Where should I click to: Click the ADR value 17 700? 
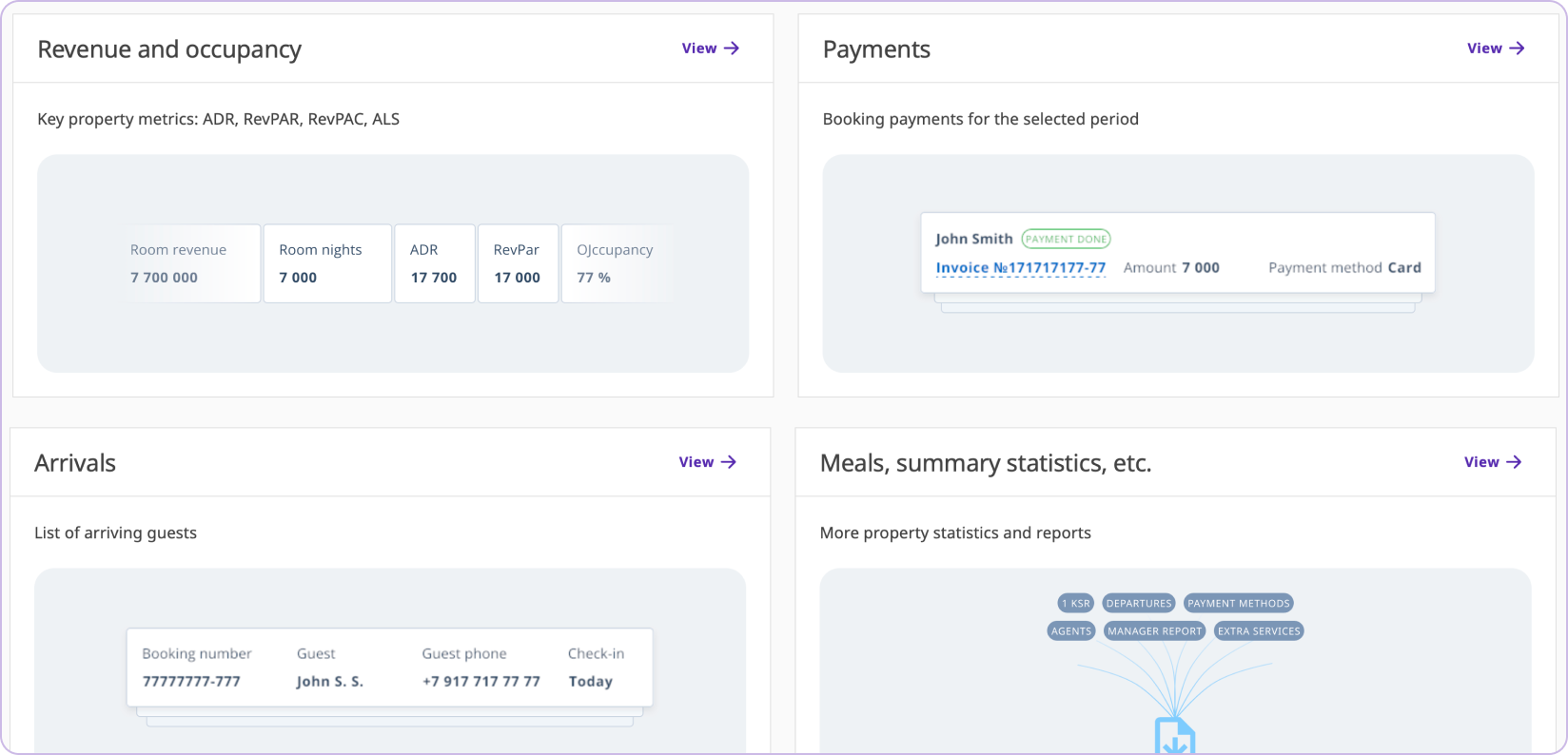(x=434, y=278)
